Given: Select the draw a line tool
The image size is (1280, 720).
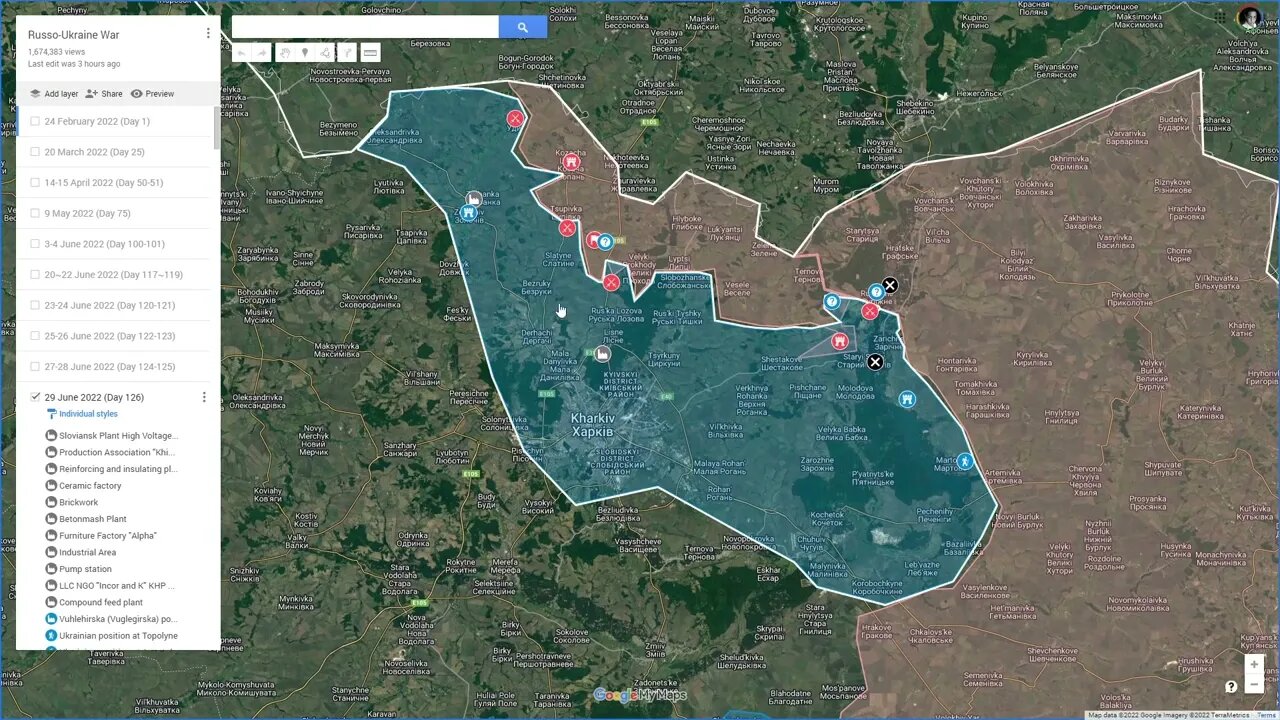Looking at the screenshot, I should pos(326,53).
